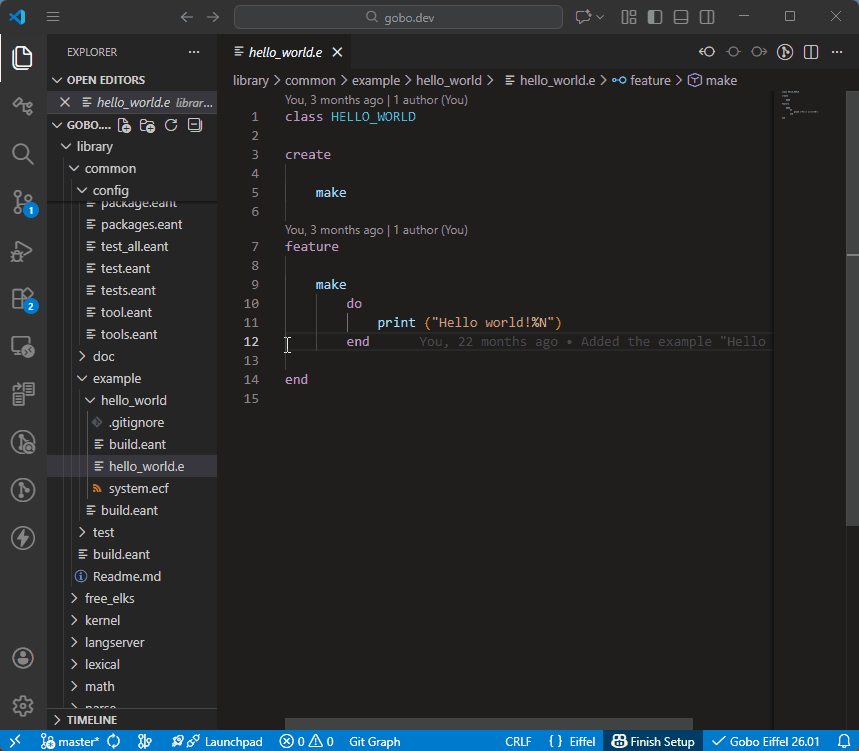Screen dimensions: 859x751
Task: Expand the doc folder
Action: pos(103,357)
